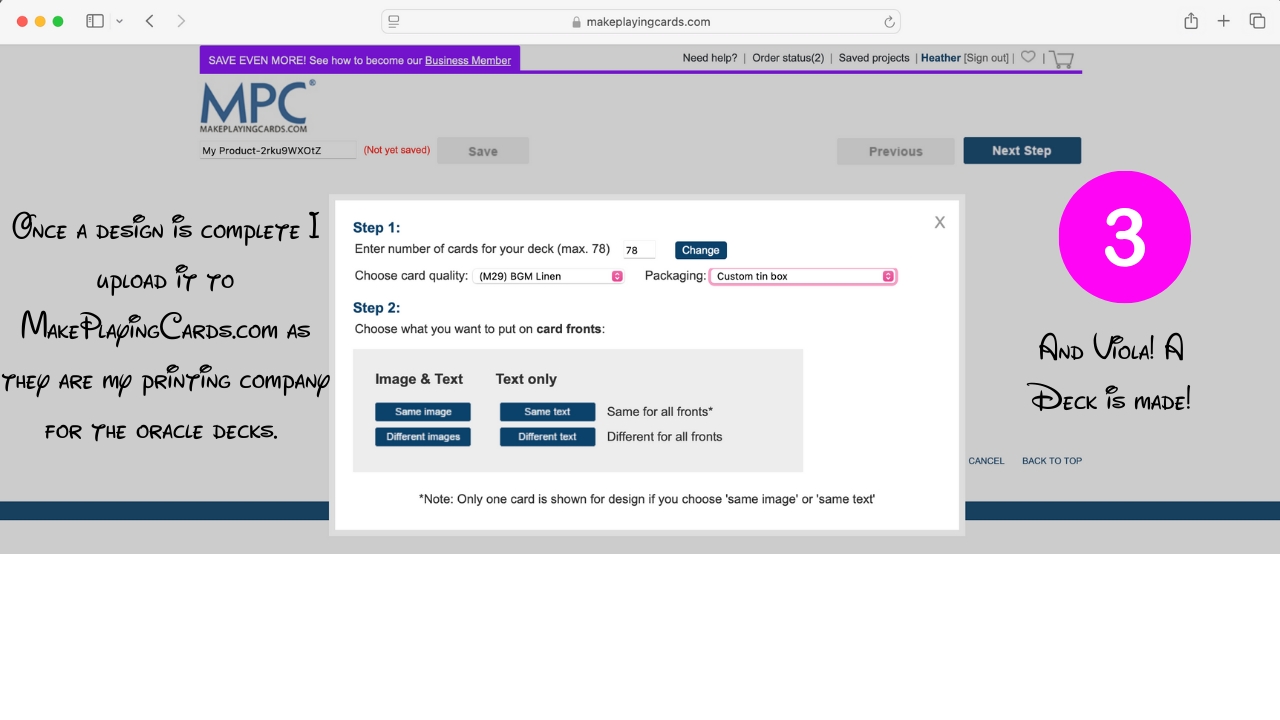
Task: Click Change button
Action: [701, 250]
